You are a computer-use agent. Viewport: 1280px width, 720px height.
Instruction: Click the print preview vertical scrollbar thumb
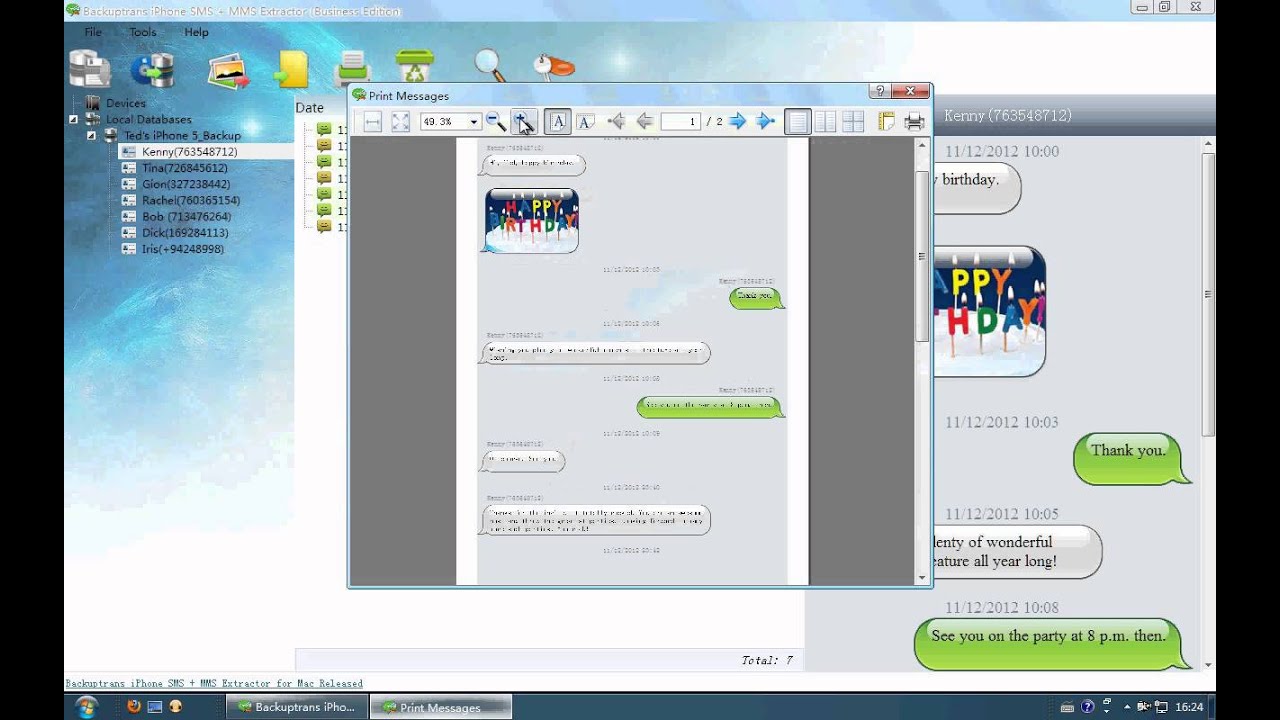[922, 256]
